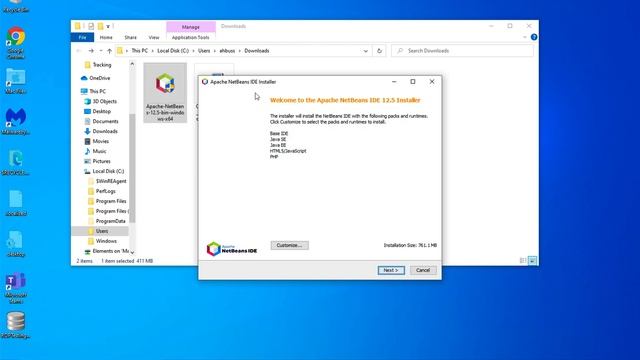
Task: Open Quick Access Toolbar dropdown arrow
Action: click(x=108, y=27)
